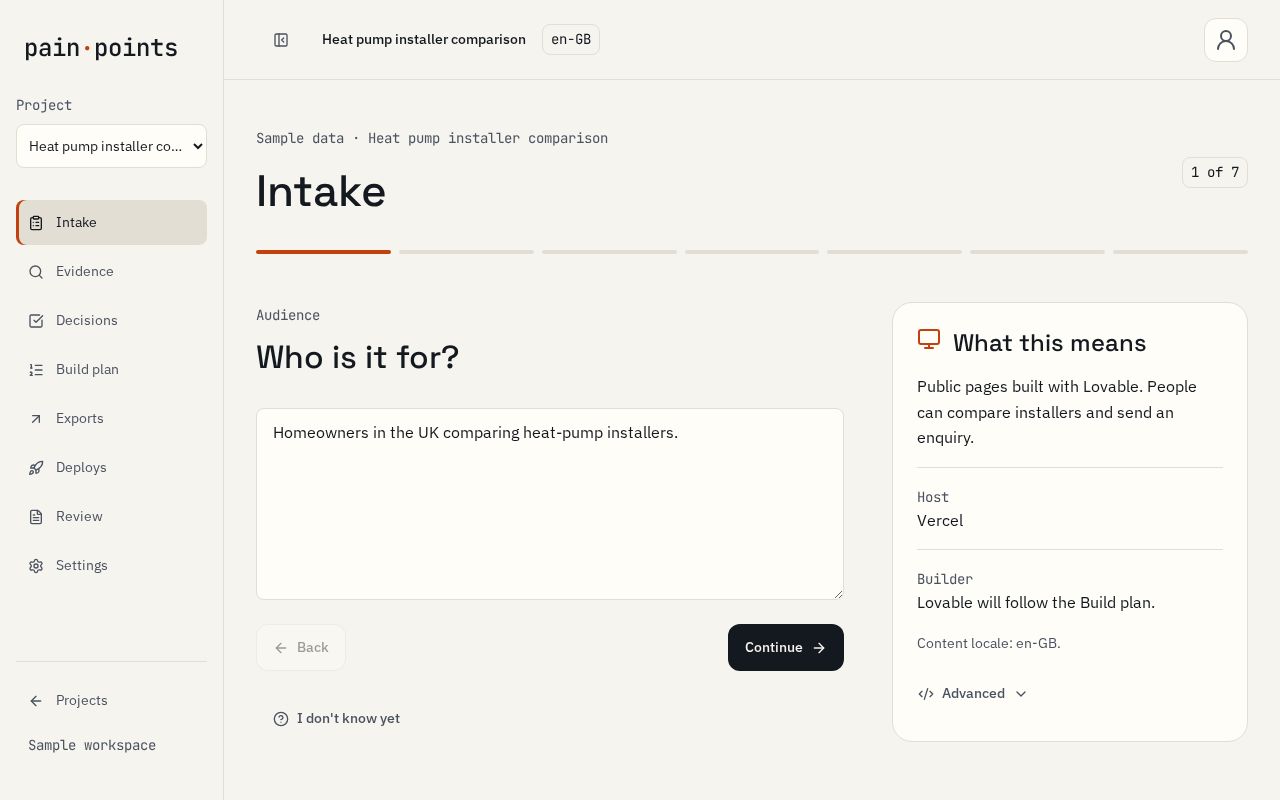The width and height of the screenshot is (1280, 800).
Task: Click the Intake clipboard icon
Action: pos(36,223)
